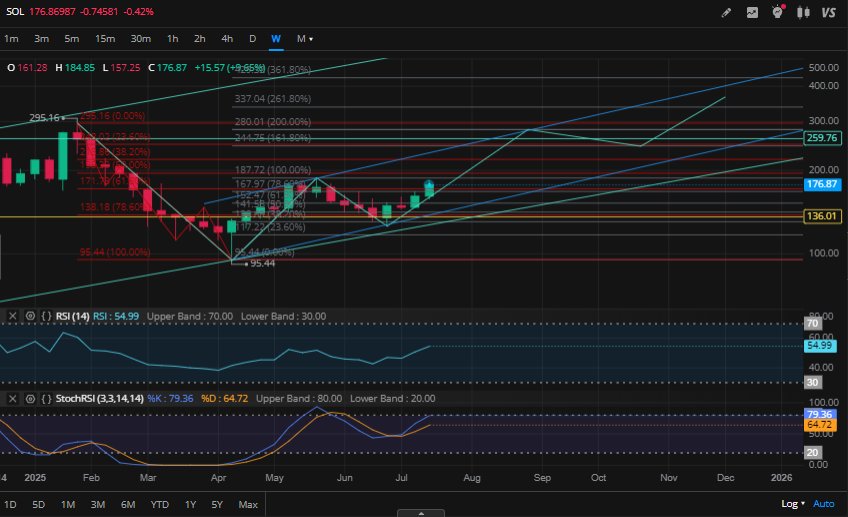The height and width of the screenshot is (517, 848).
Task: Select the 1h timeframe
Action: (x=173, y=39)
